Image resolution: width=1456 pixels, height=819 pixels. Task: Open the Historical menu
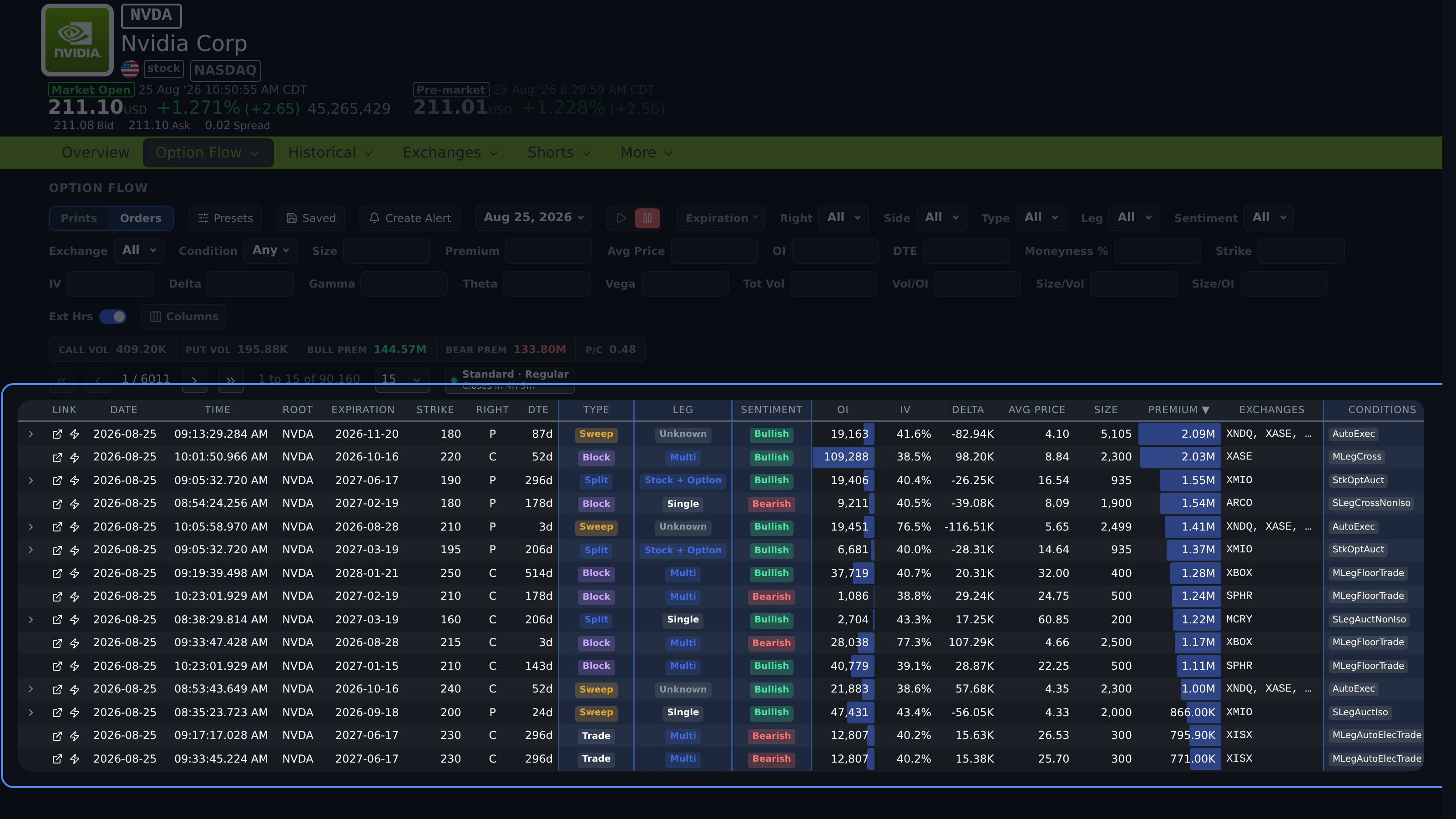coord(331,152)
